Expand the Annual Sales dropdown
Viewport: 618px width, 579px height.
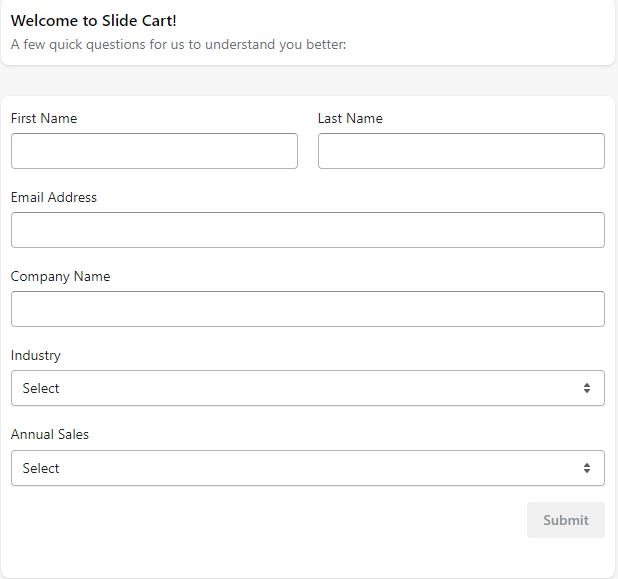click(308, 468)
